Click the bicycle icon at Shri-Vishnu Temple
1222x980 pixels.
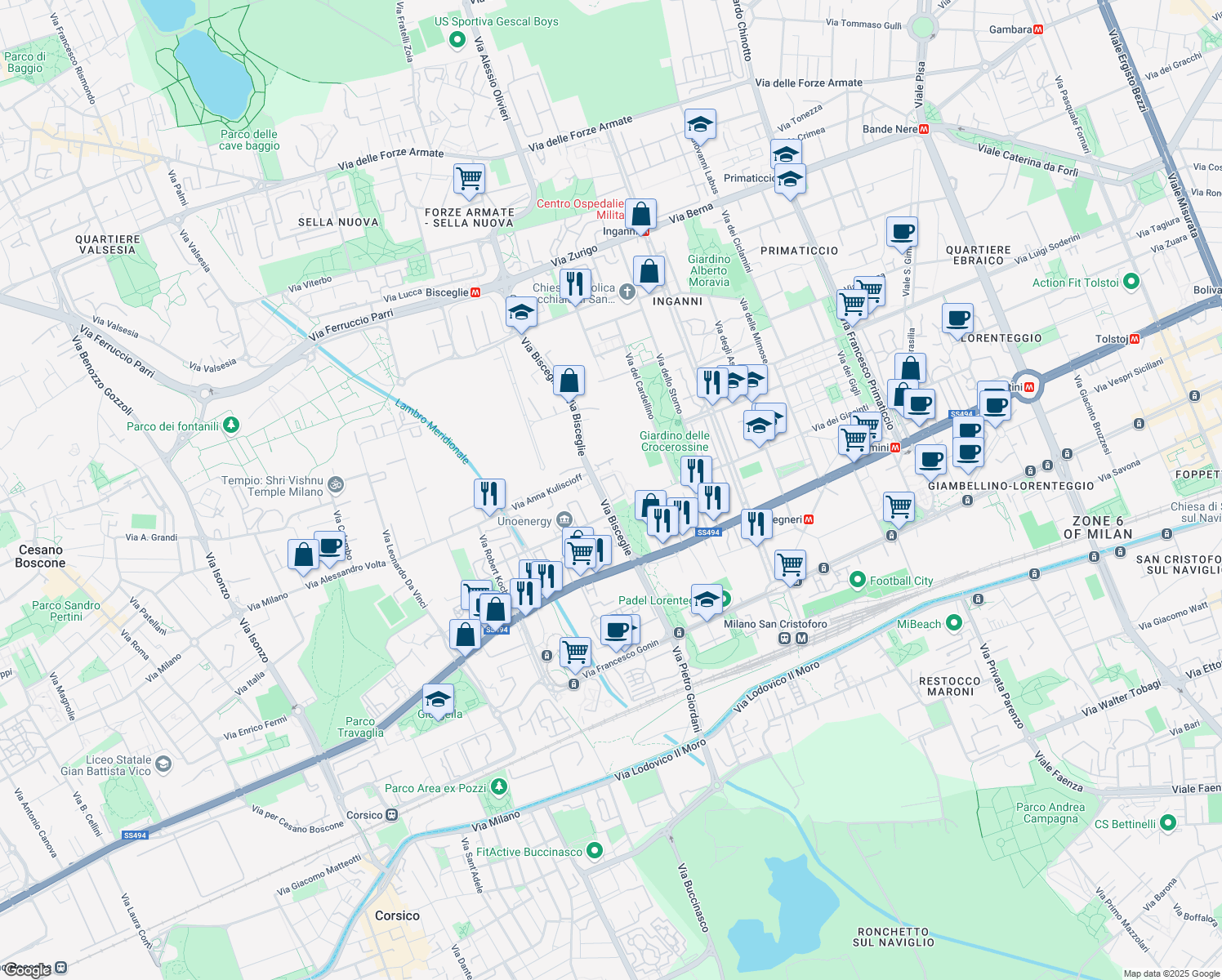(x=335, y=484)
